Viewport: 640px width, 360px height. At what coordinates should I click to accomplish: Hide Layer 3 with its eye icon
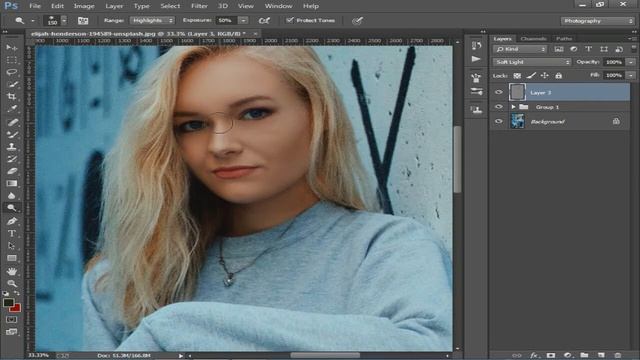(498, 92)
